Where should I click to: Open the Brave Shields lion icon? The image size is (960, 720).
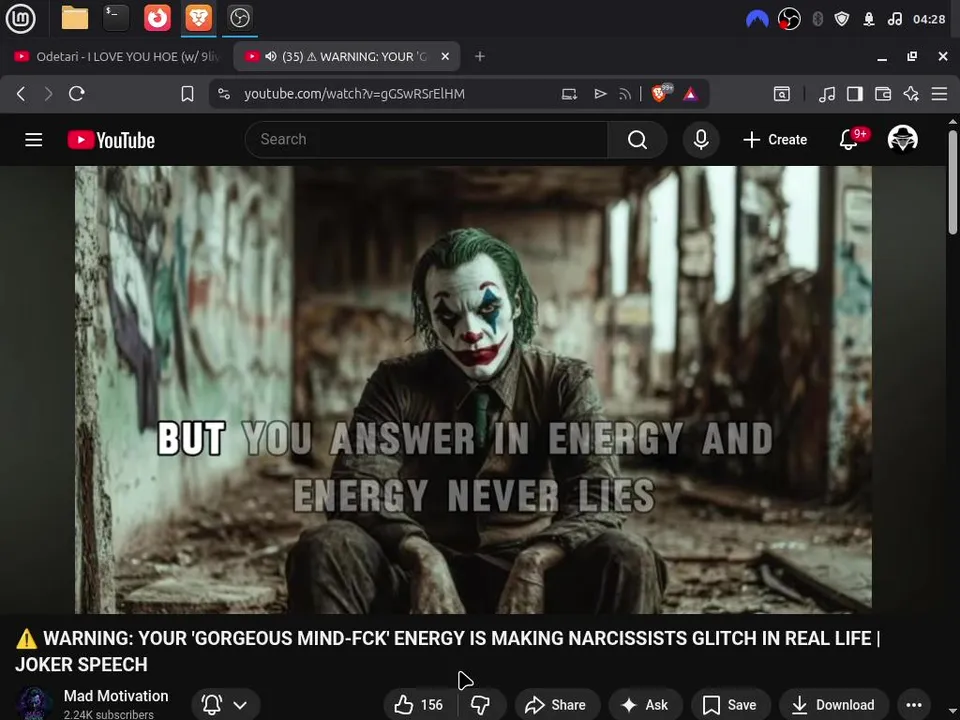(661, 92)
